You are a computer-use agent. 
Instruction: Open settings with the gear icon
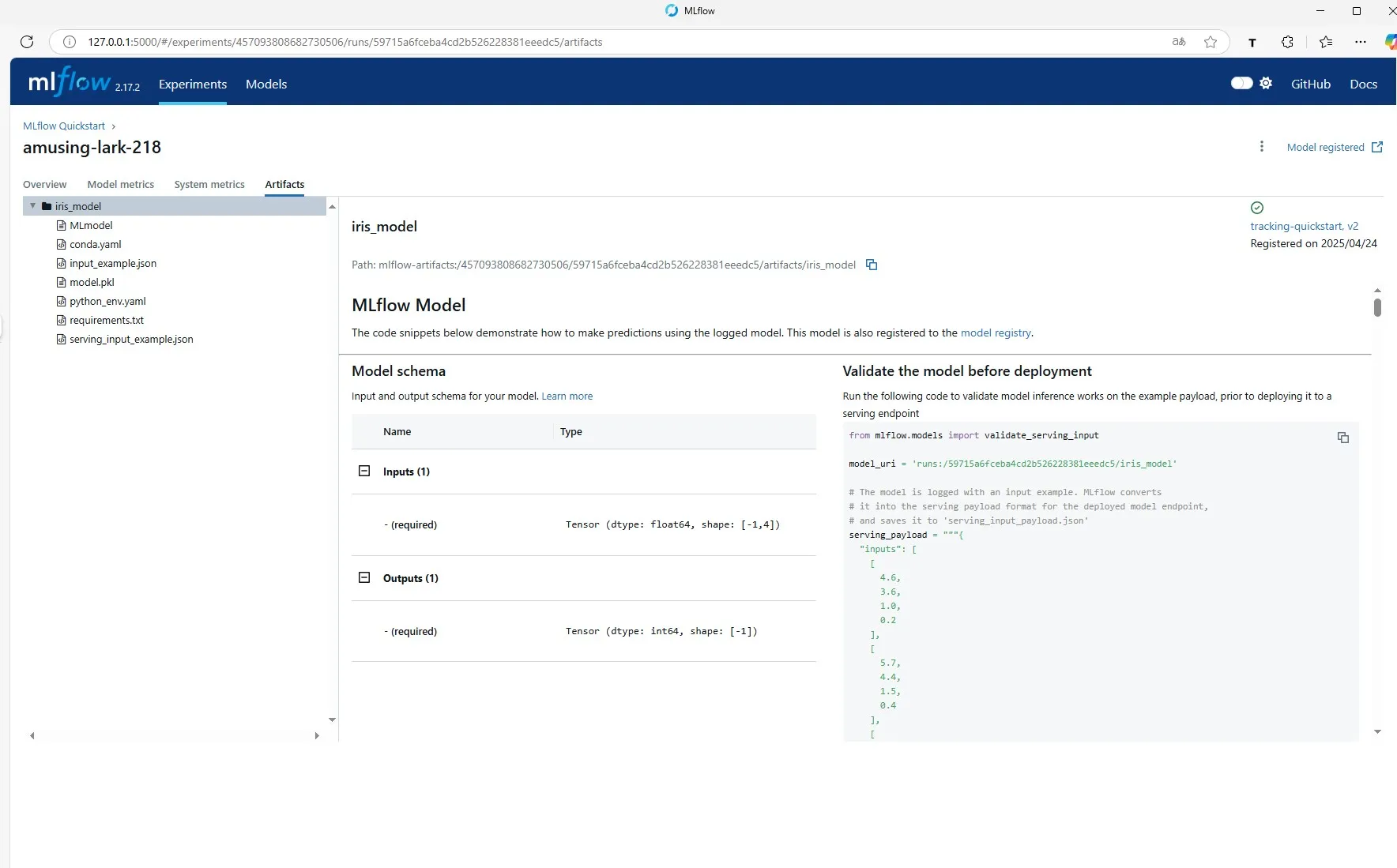click(x=1267, y=83)
